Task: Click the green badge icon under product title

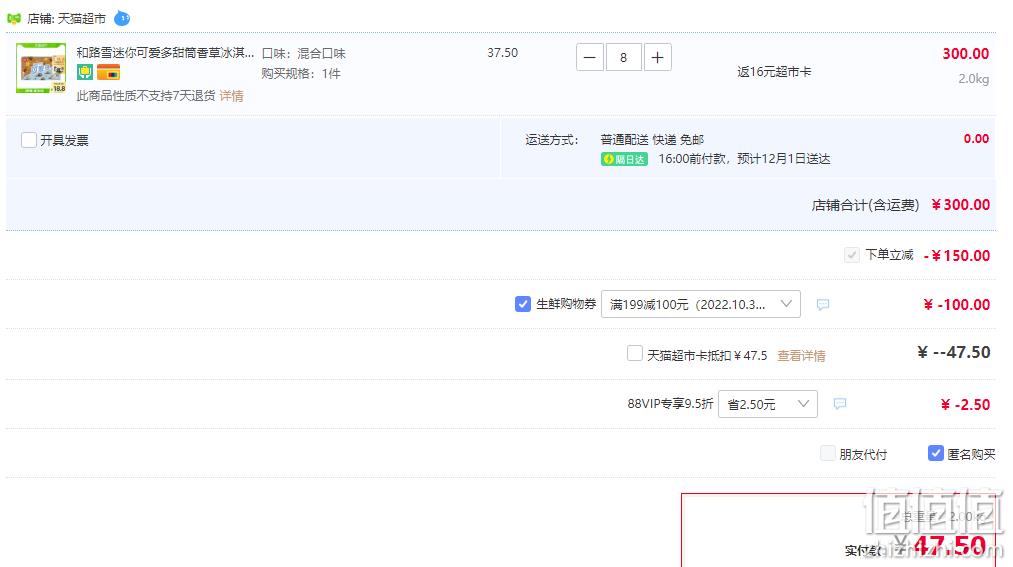Action: pyautogui.click(x=85, y=72)
